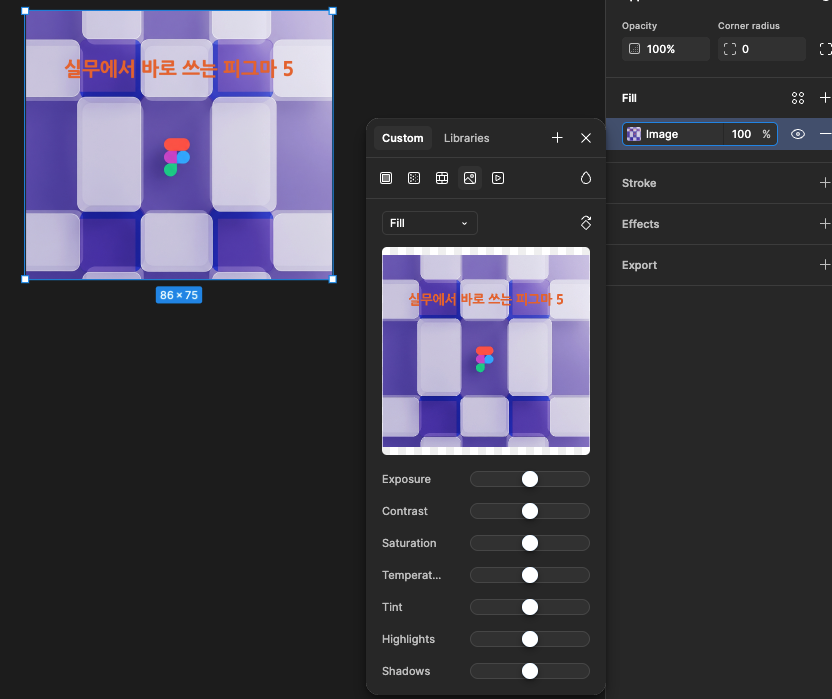Open the Fill image mode dropdown
832x699 pixels.
coord(429,223)
